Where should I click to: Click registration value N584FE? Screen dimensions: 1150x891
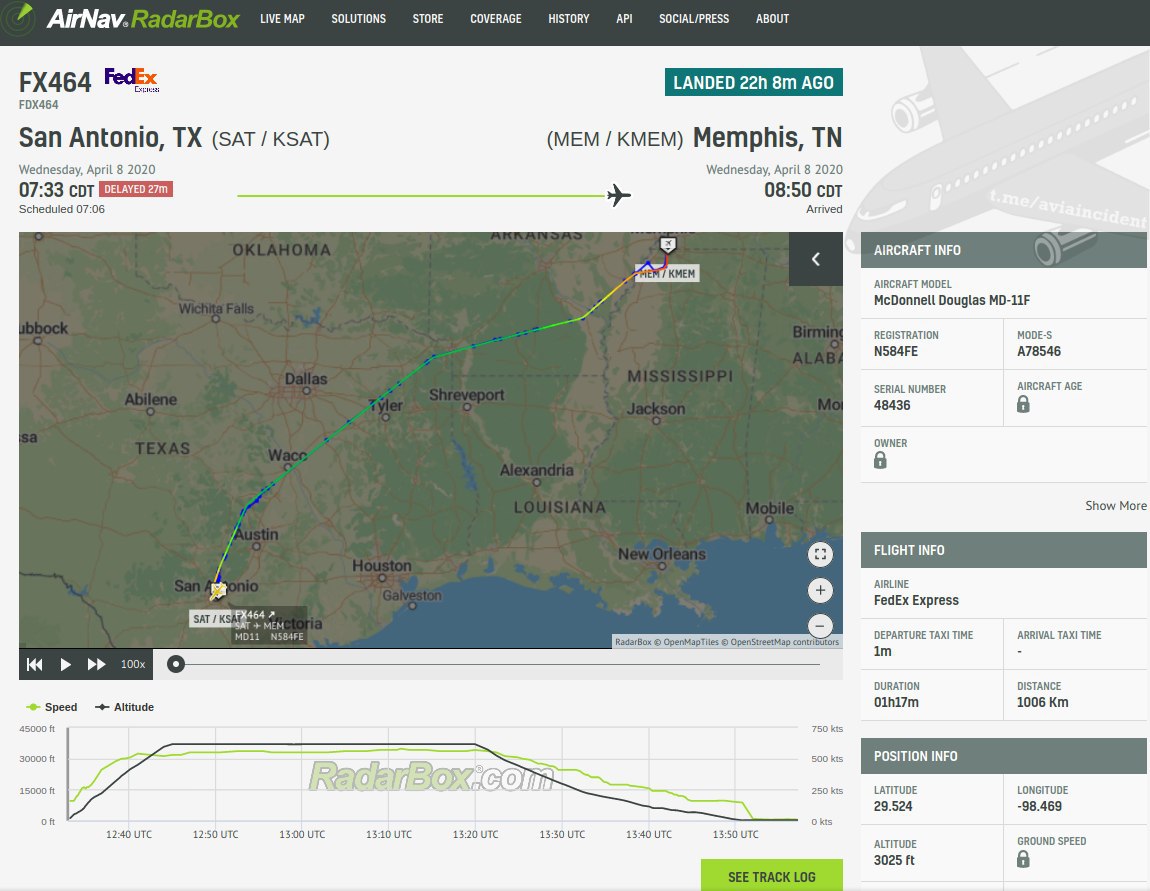click(x=896, y=351)
